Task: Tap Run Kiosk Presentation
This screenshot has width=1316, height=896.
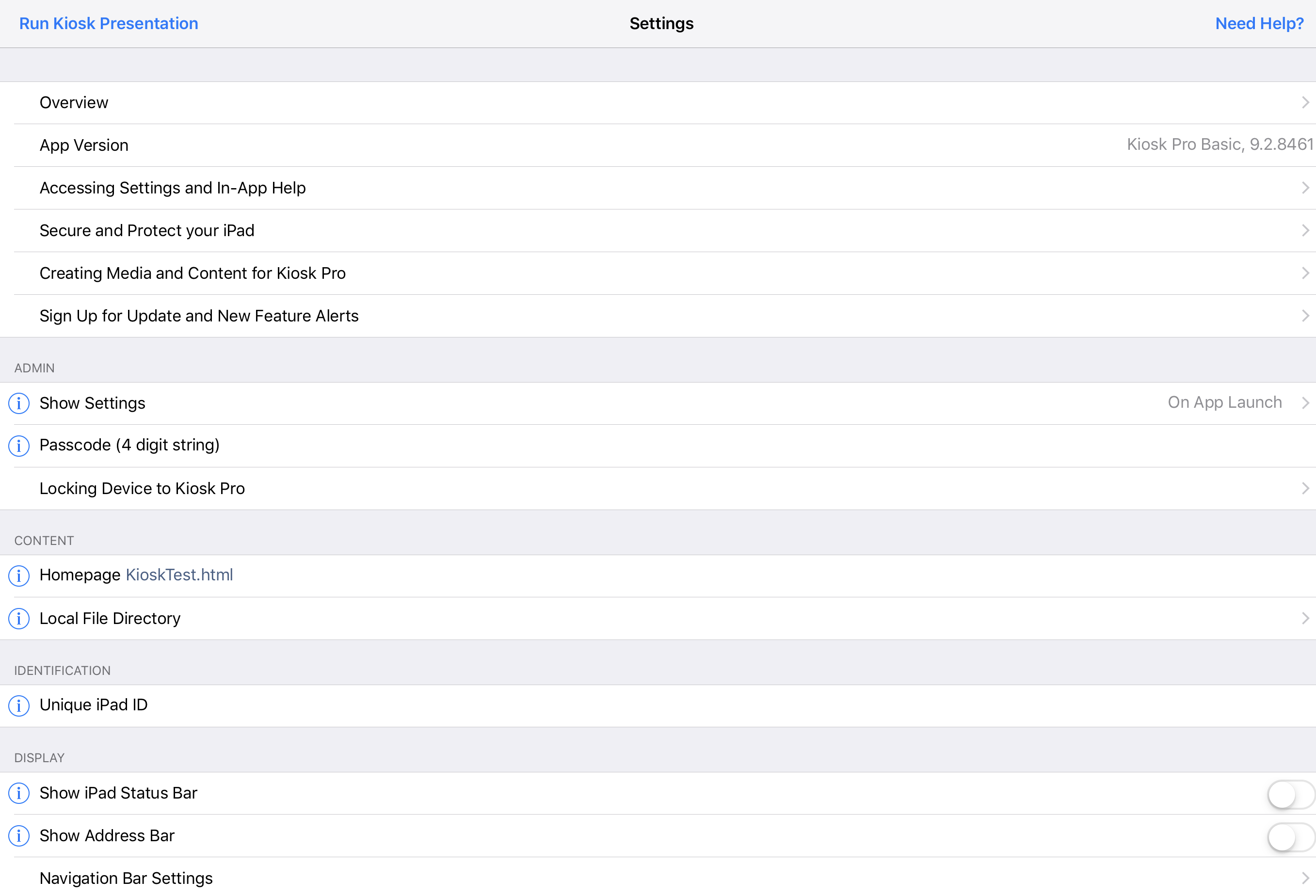Action: pos(109,23)
